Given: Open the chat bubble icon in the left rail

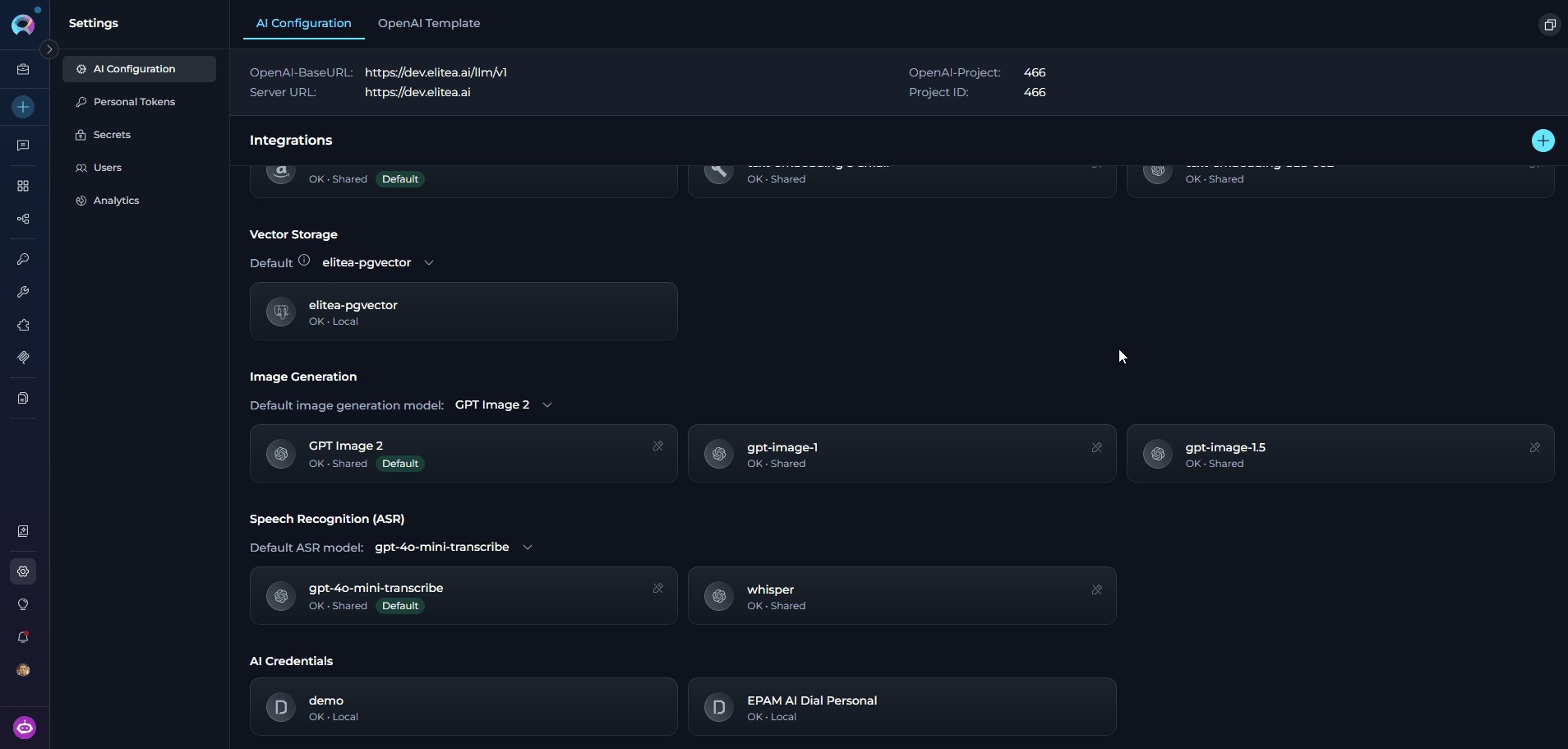Looking at the screenshot, I should (23, 146).
